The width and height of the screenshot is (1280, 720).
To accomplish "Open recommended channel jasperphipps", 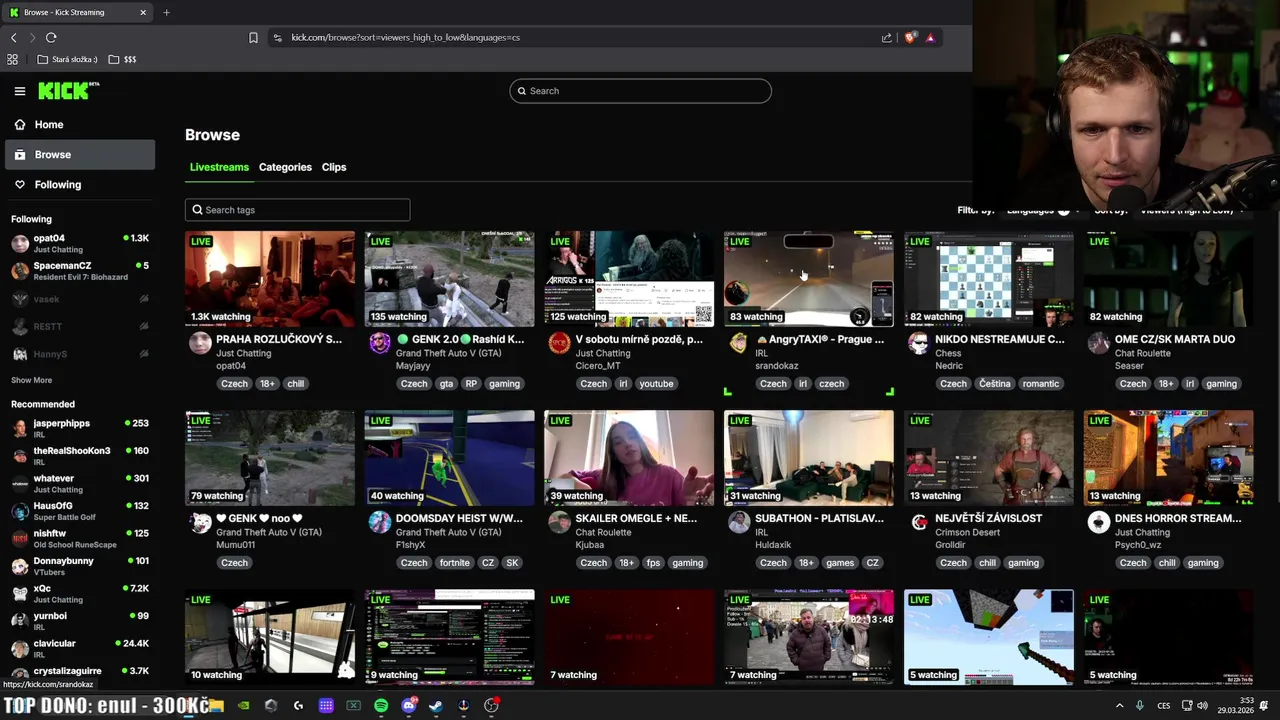I will coord(80,428).
